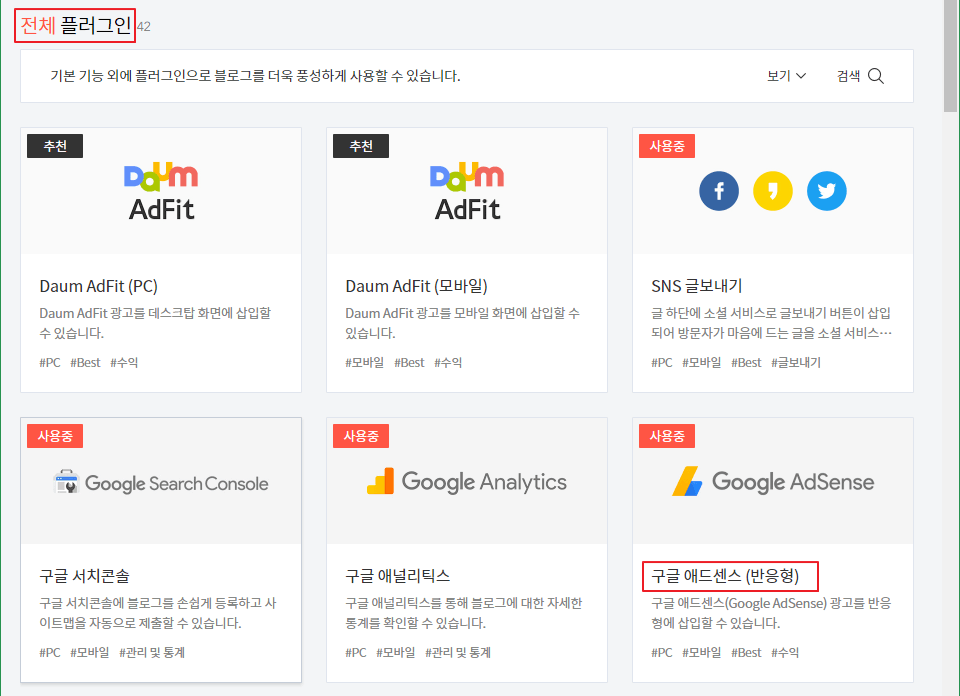960x696 pixels.
Task: Click the yellow KakaoStory icon
Action: coord(773,191)
